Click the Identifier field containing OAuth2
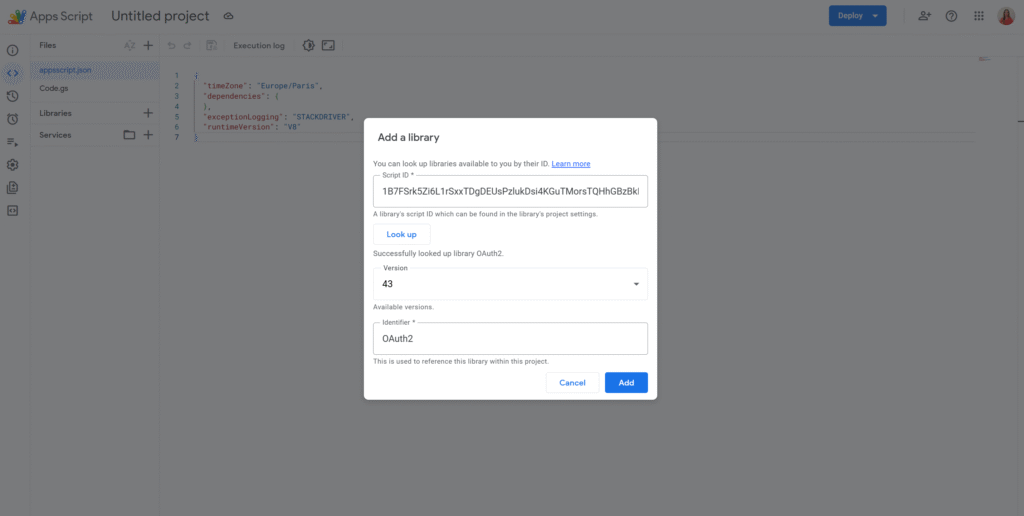The height and width of the screenshot is (516, 1024). click(x=510, y=338)
